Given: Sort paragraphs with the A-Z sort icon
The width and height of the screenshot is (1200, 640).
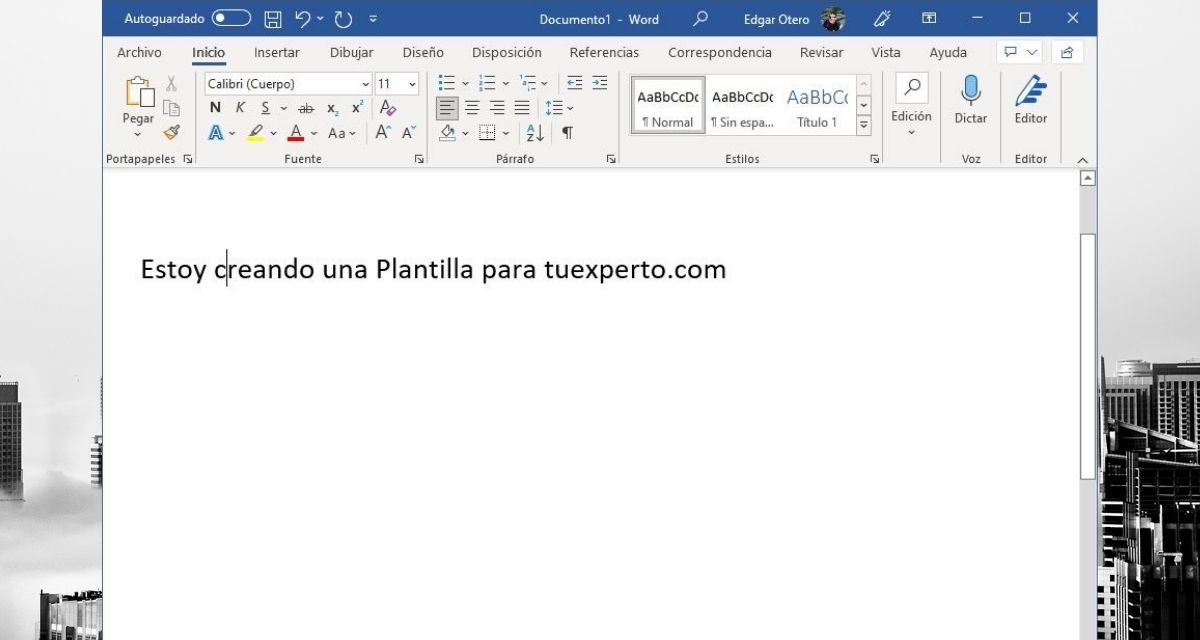Looking at the screenshot, I should click(x=535, y=133).
